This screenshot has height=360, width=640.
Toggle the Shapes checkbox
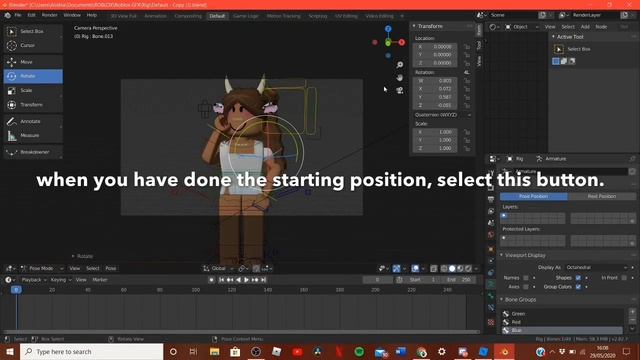coord(578,278)
